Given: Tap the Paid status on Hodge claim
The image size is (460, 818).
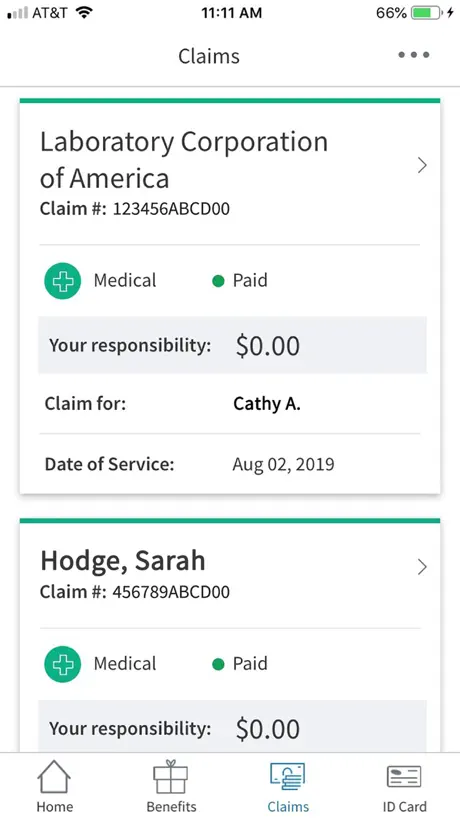Looking at the screenshot, I should tap(240, 664).
